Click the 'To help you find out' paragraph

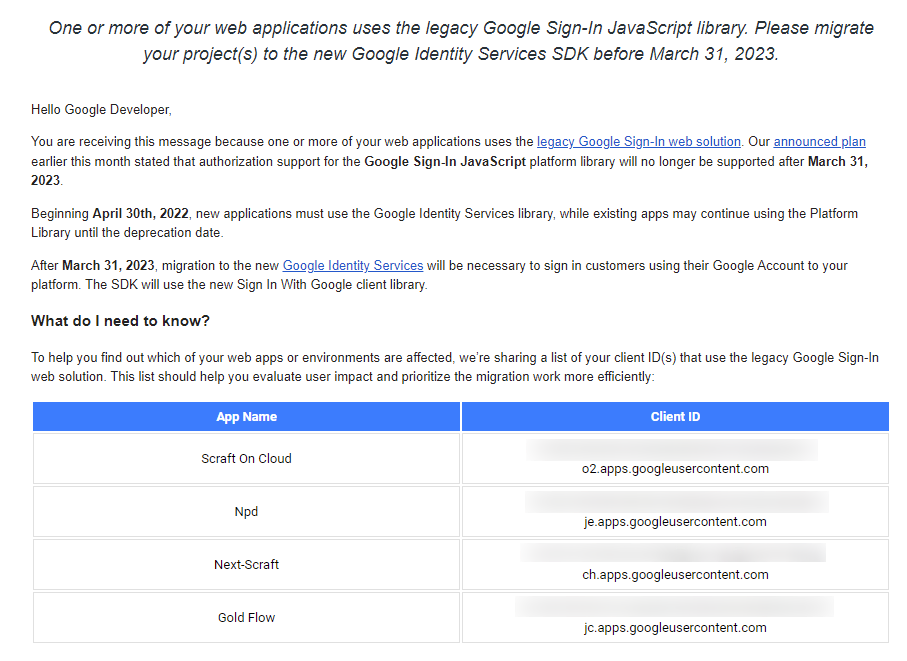(x=455, y=367)
